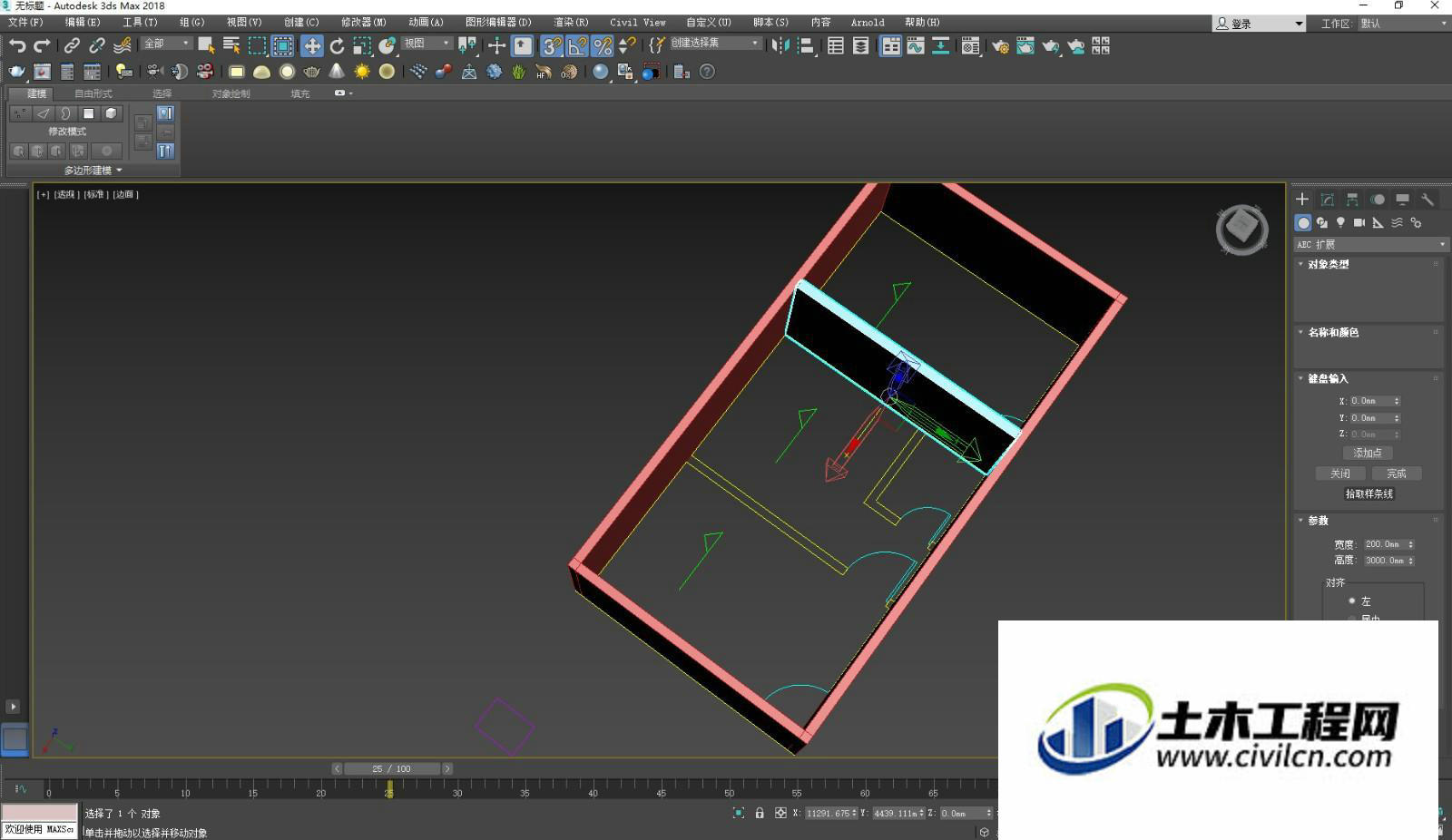
Task: Click the Align tool icon
Action: click(805, 45)
